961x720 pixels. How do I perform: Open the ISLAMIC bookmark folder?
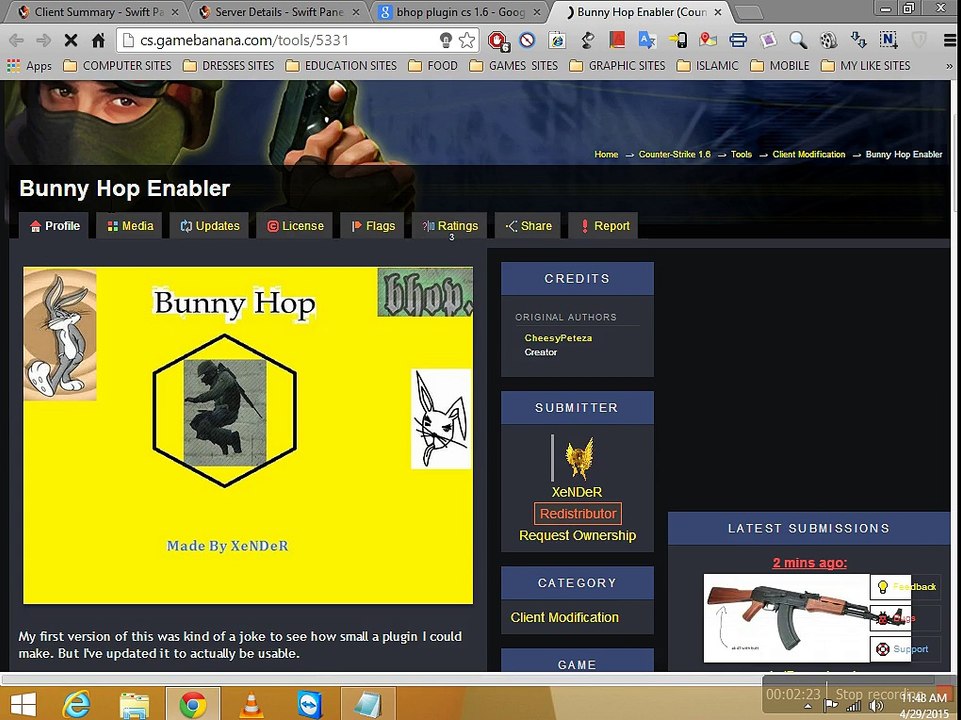coord(708,66)
